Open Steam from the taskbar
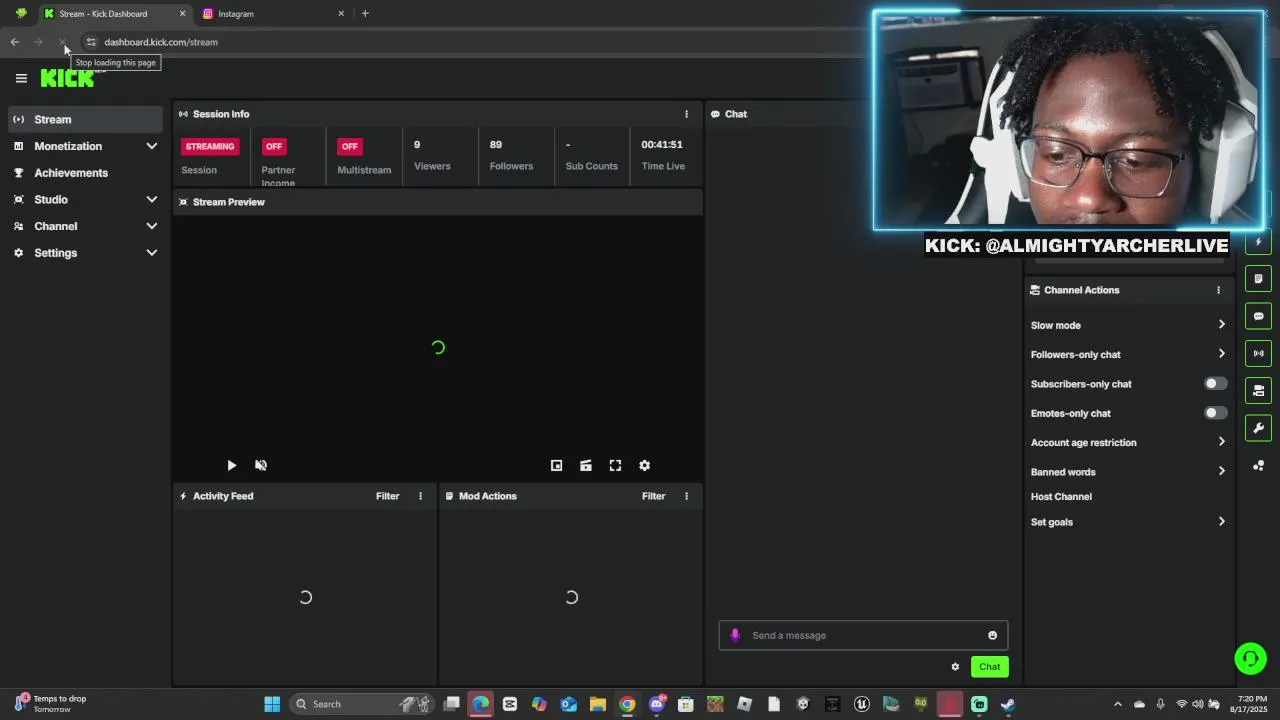Image resolution: width=1280 pixels, height=720 pixels. (1008, 704)
